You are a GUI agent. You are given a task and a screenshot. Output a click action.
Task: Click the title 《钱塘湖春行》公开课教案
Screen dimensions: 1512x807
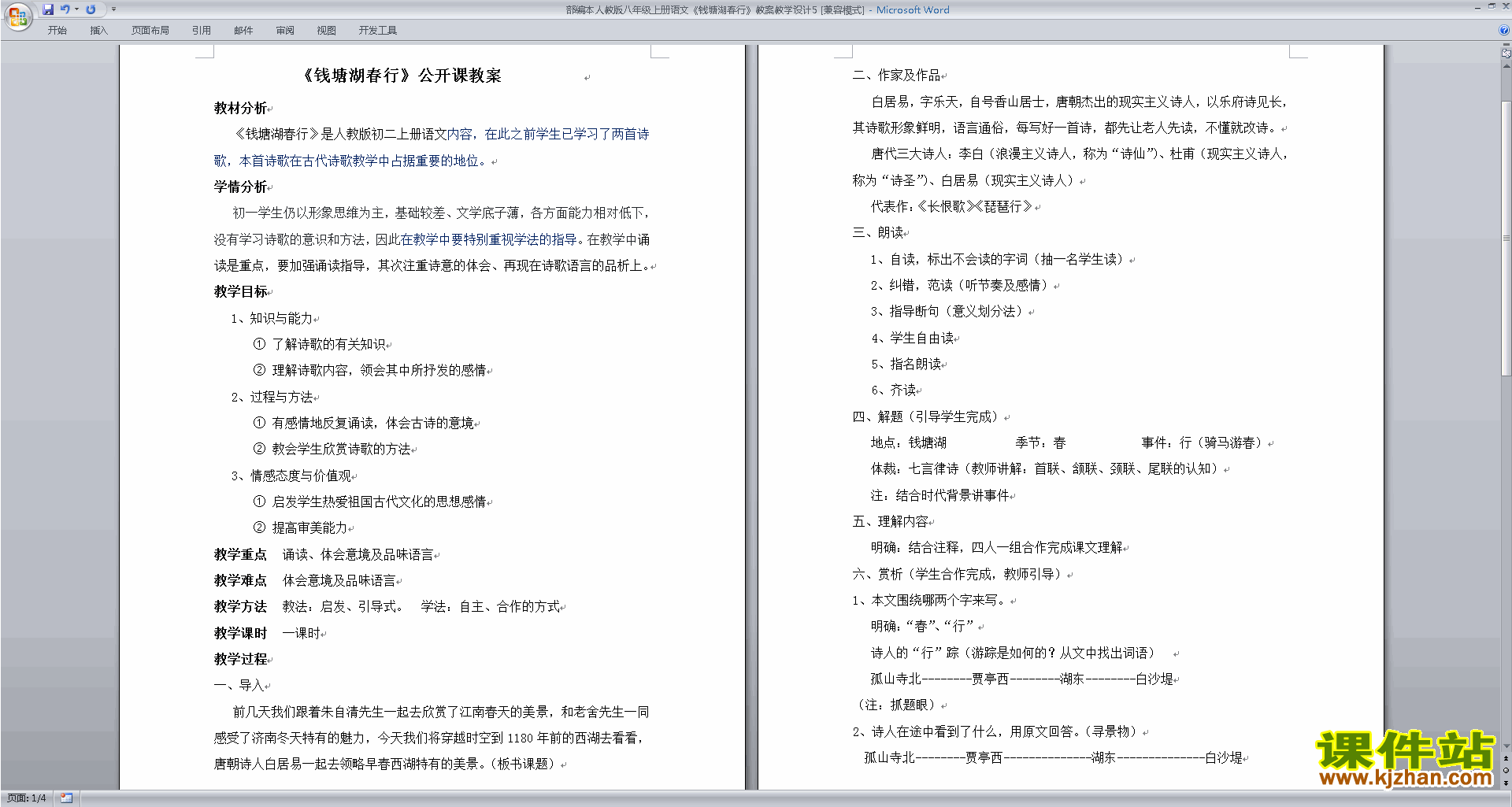pyautogui.click(x=402, y=76)
